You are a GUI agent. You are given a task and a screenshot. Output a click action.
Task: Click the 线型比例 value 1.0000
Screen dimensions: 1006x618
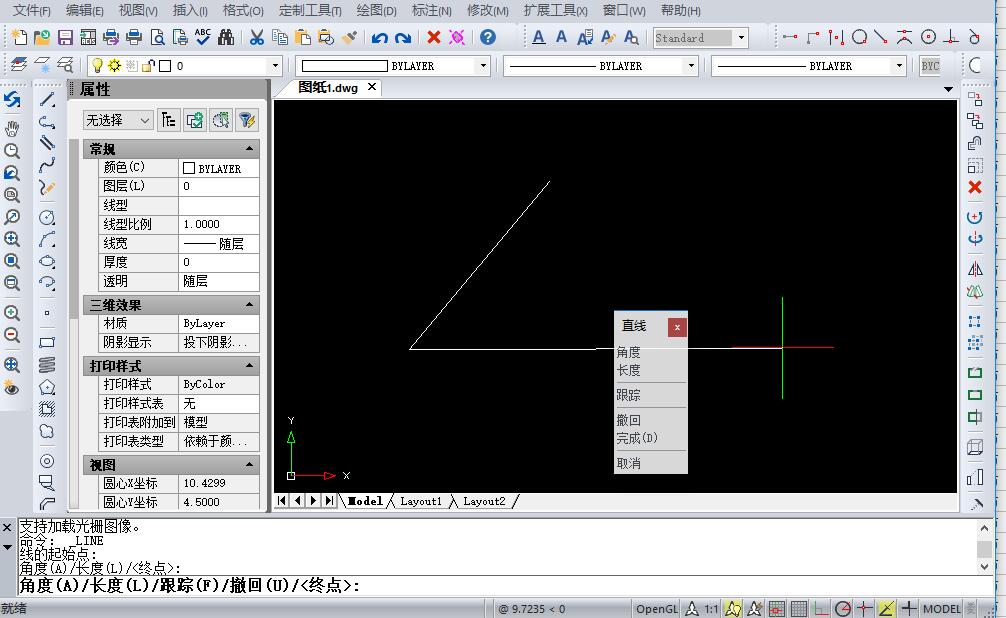tap(218, 224)
